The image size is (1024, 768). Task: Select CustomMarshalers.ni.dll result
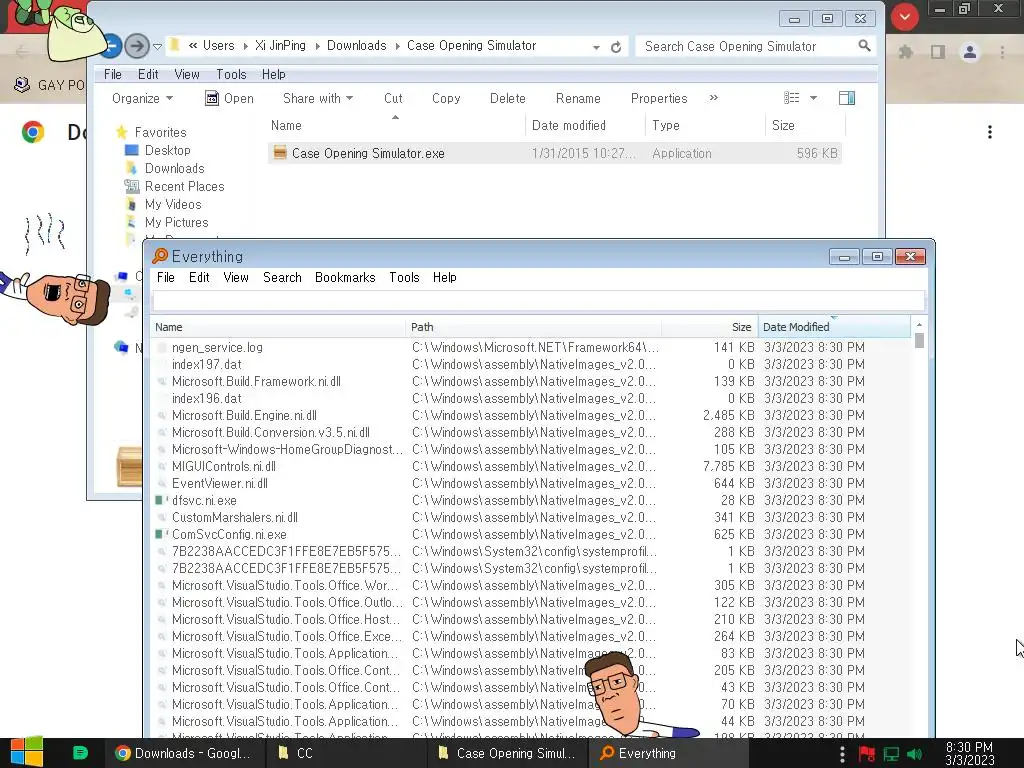click(x=235, y=517)
